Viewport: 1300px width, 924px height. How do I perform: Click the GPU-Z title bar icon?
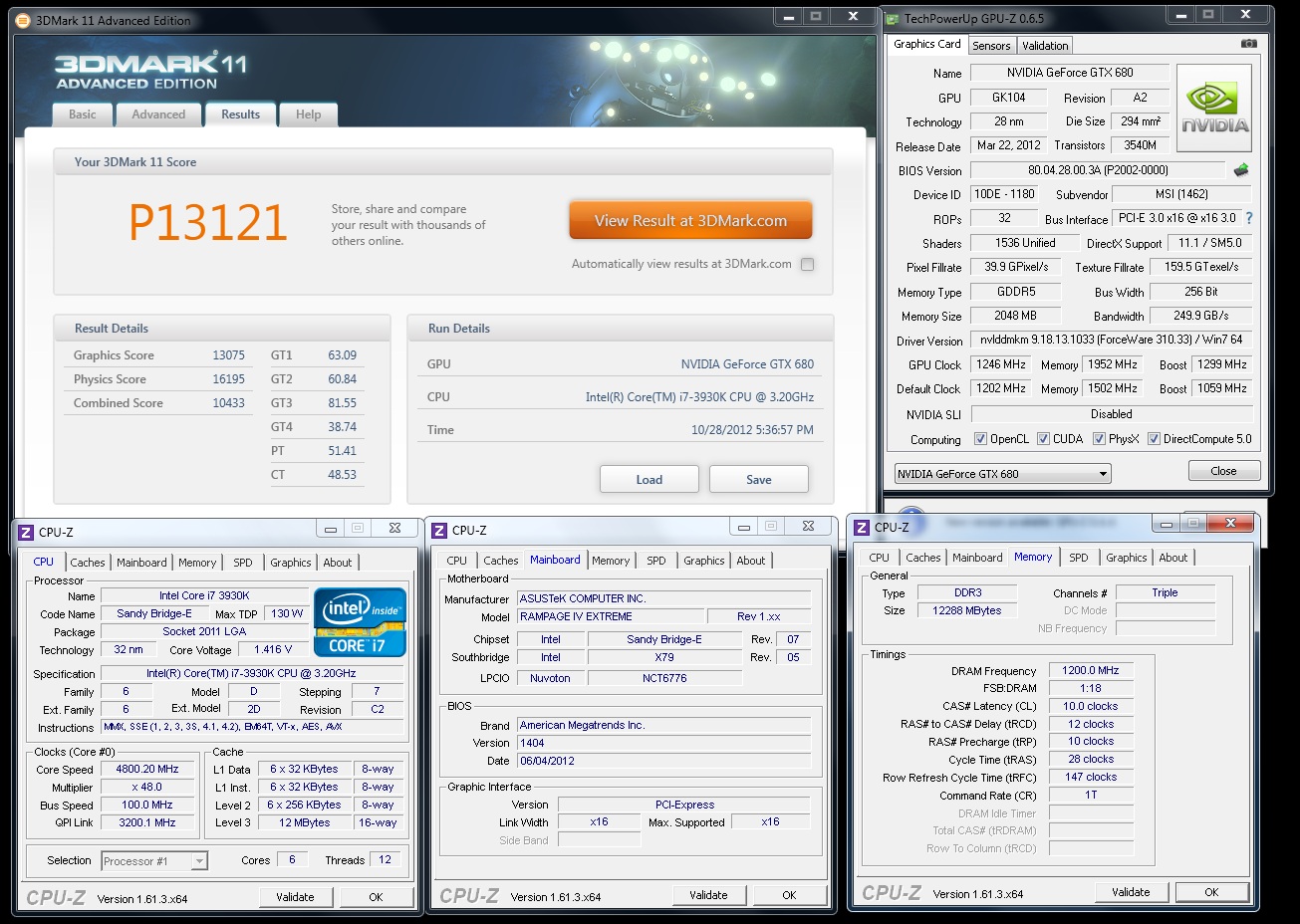893,18
